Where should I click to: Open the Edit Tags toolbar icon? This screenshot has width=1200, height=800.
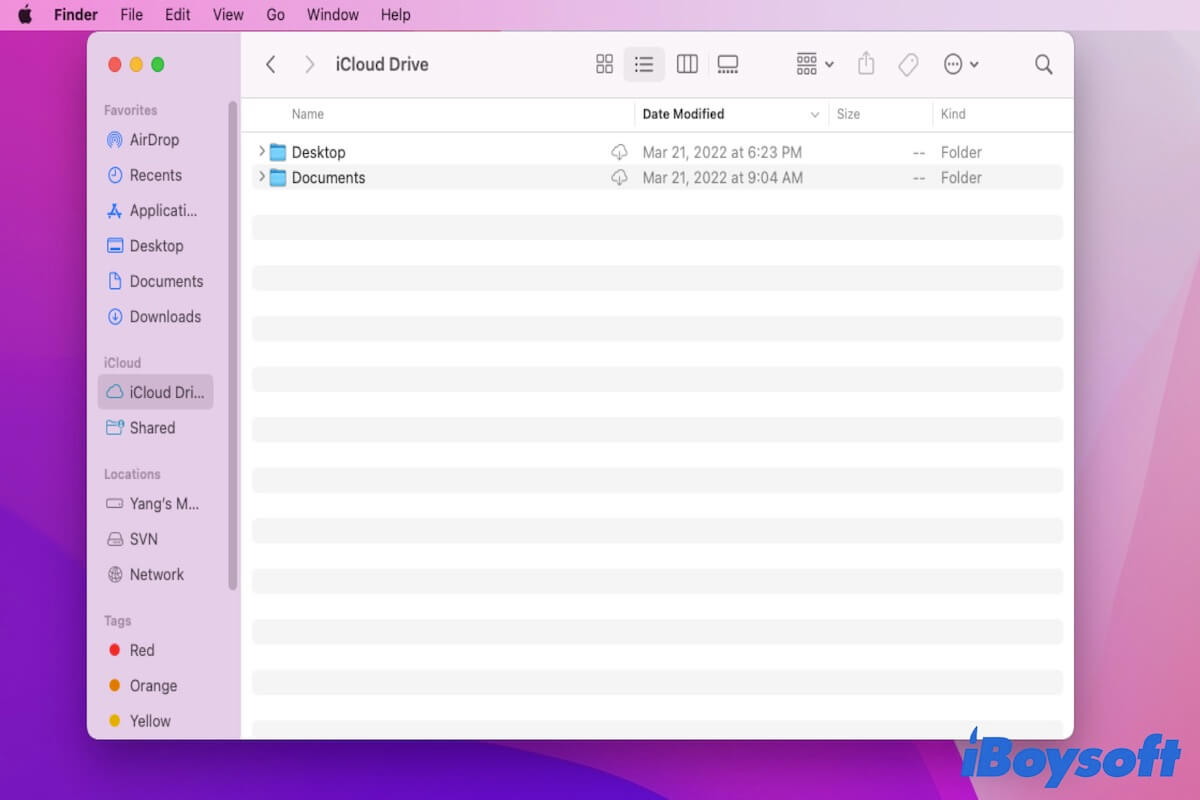point(908,64)
